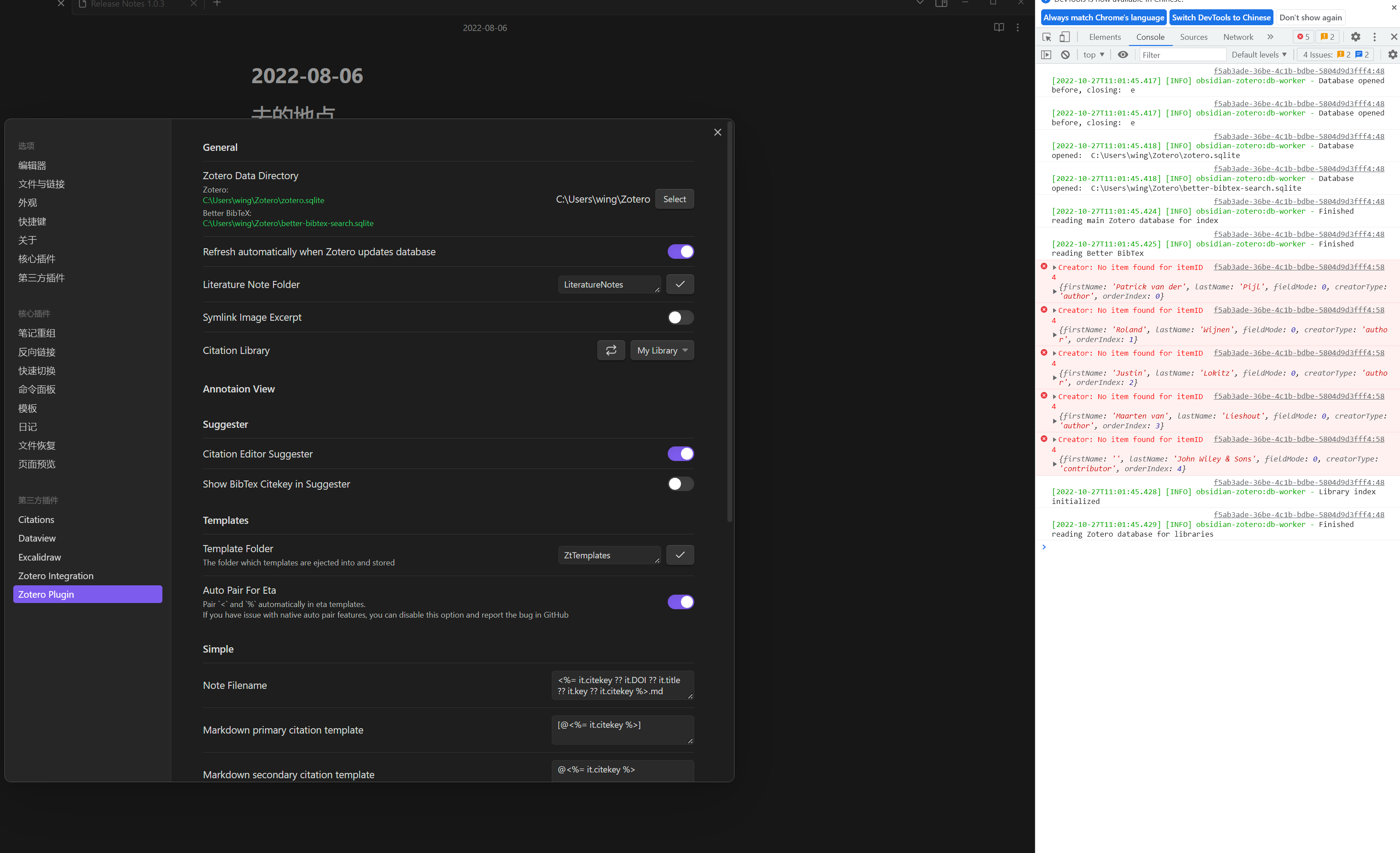This screenshot has width=1400, height=853.
Task: Click the clear console icon
Action: point(1065,54)
